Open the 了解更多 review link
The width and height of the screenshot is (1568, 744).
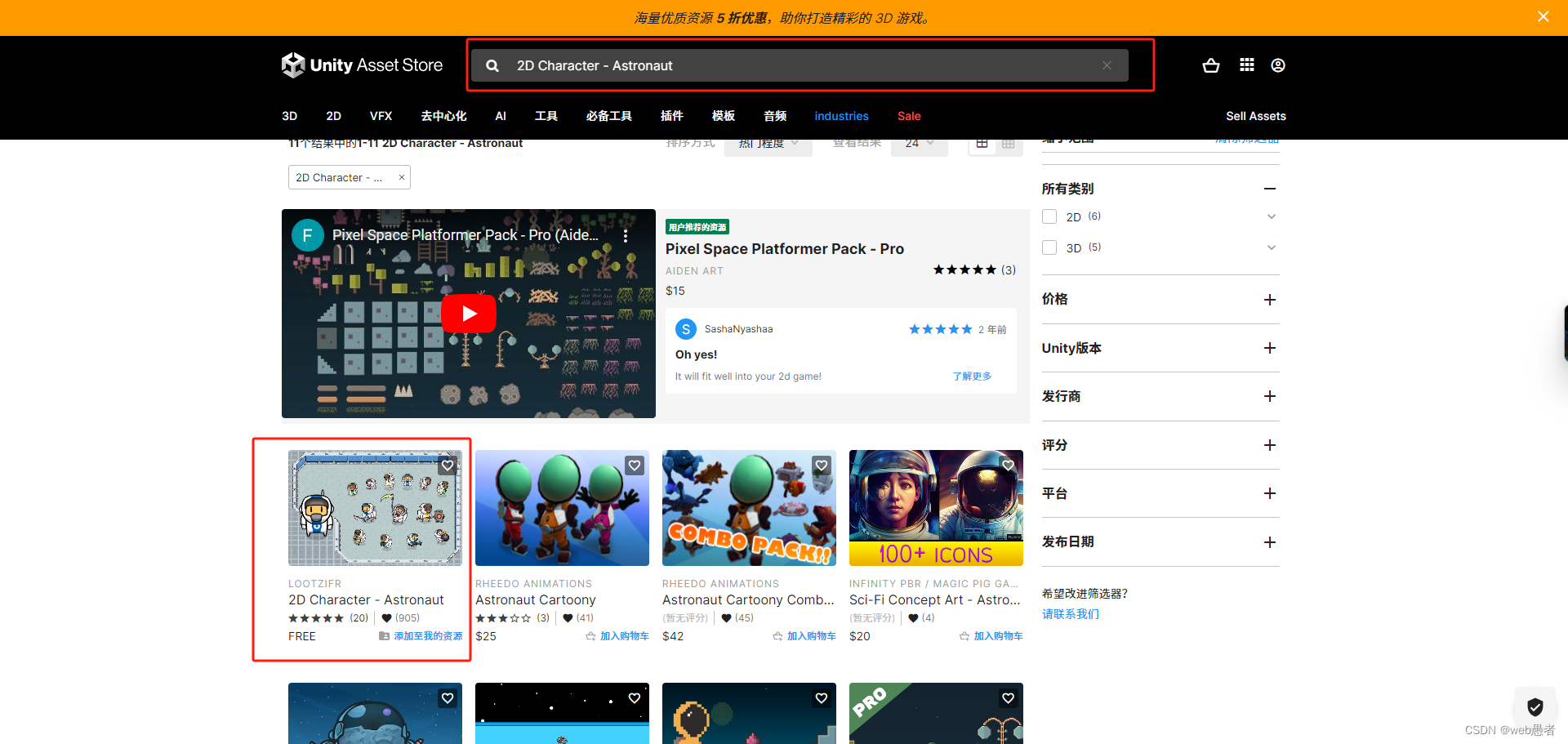pyautogui.click(x=971, y=376)
